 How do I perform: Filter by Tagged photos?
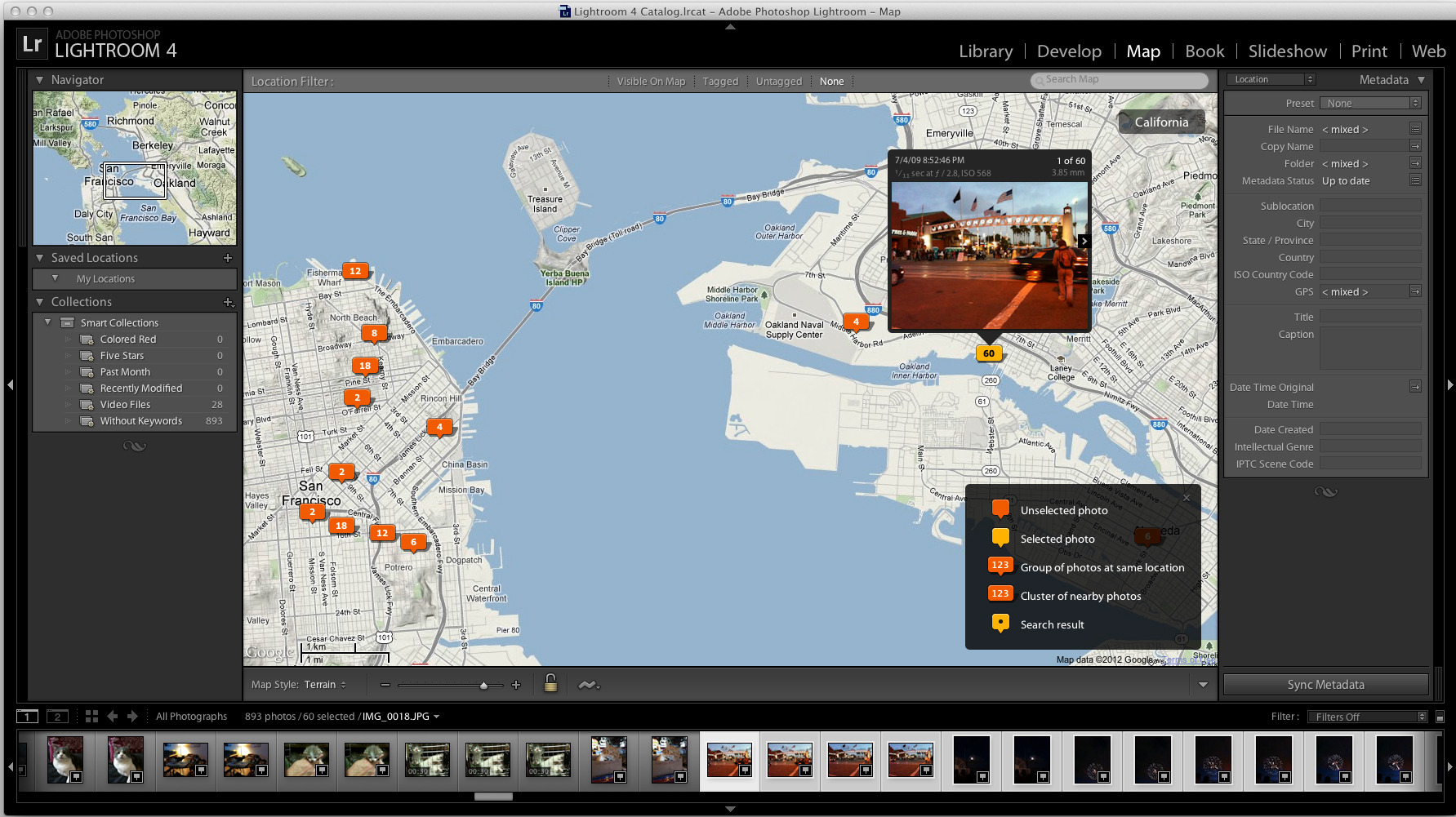pos(720,82)
